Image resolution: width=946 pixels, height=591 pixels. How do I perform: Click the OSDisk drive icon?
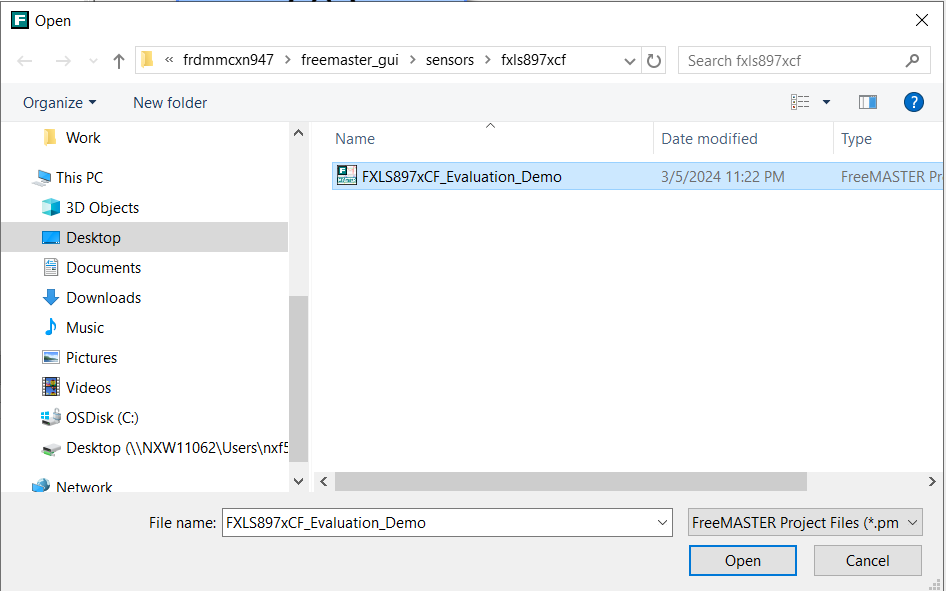click(51, 417)
